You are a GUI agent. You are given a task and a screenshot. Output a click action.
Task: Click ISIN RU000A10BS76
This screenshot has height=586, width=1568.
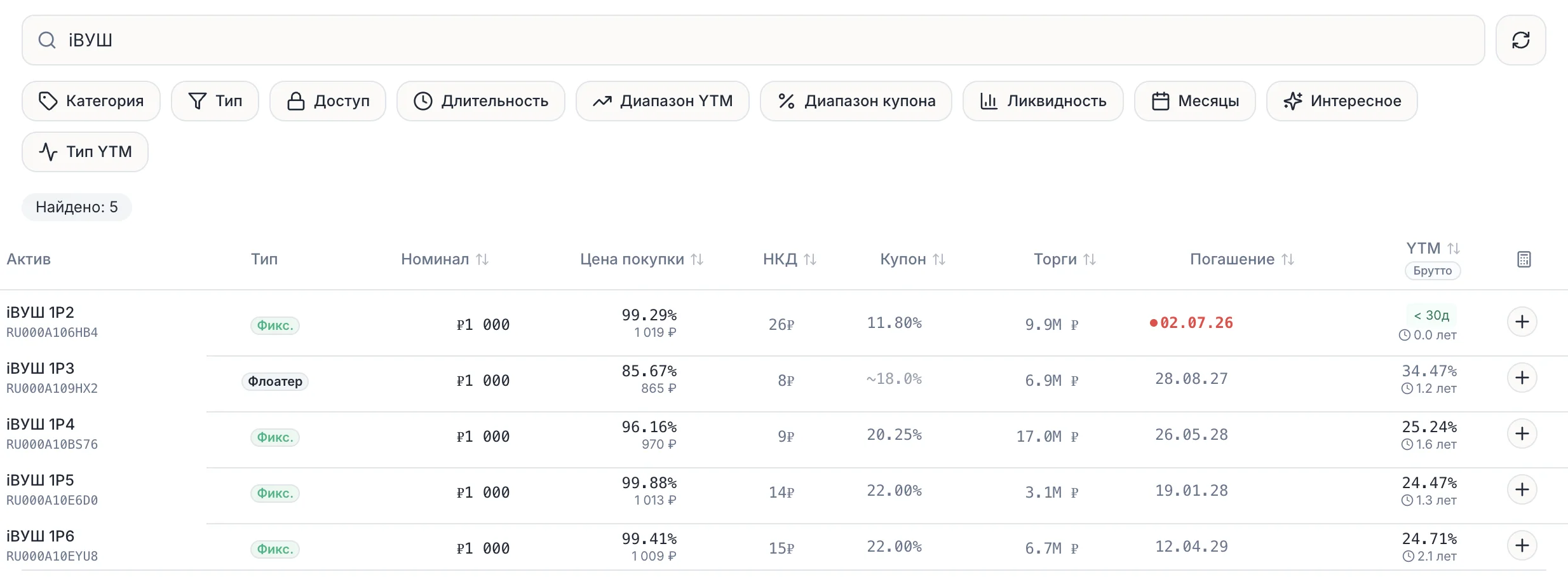tap(52, 444)
